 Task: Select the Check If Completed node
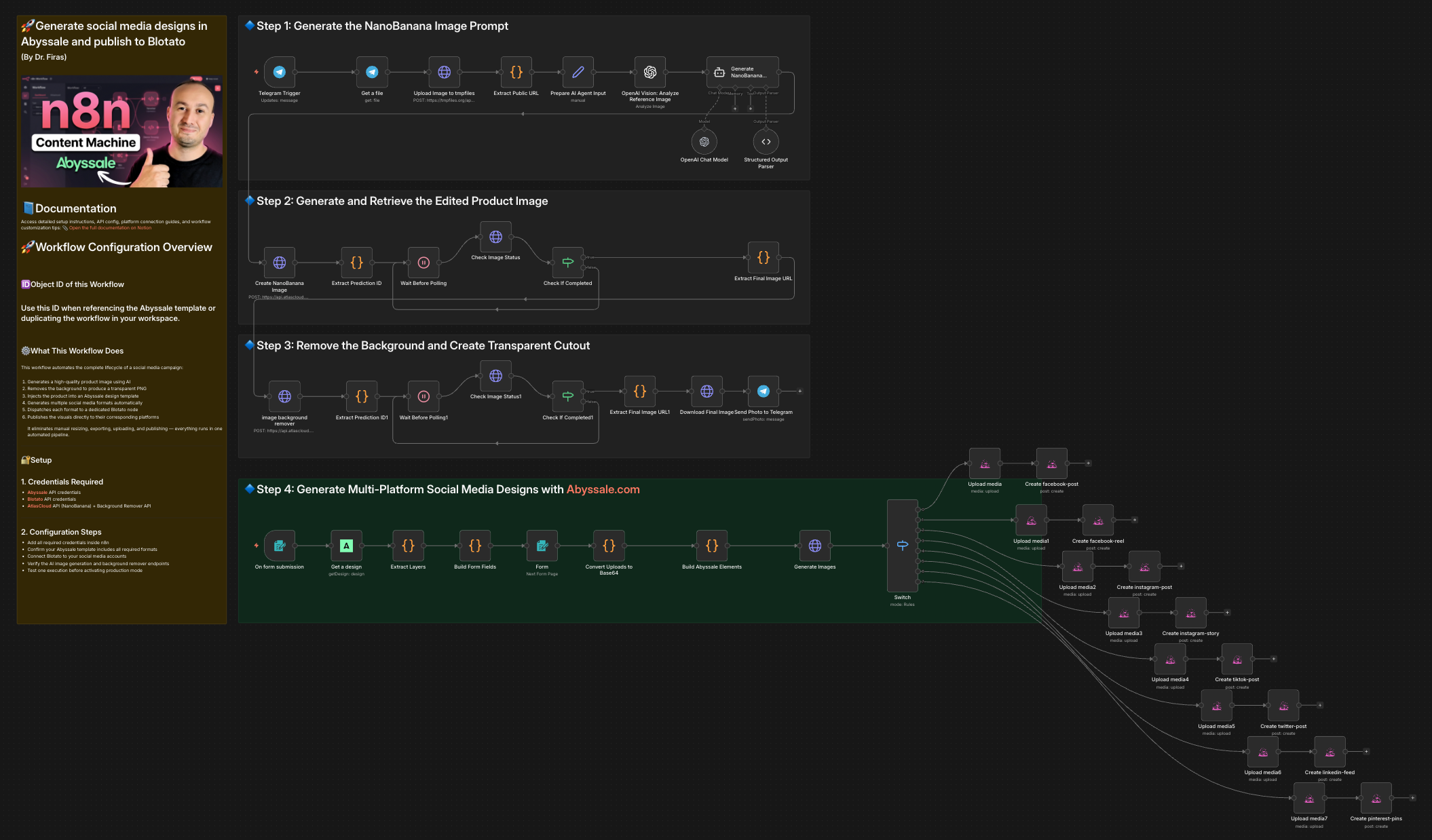pyautogui.click(x=568, y=262)
